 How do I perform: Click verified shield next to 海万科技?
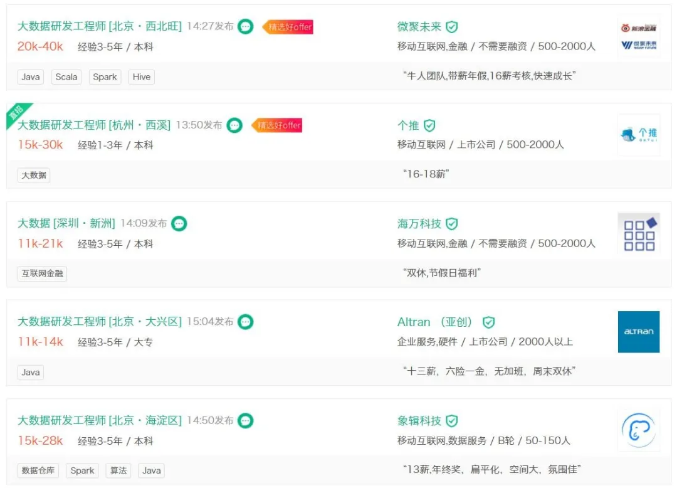pyautogui.click(x=452, y=224)
